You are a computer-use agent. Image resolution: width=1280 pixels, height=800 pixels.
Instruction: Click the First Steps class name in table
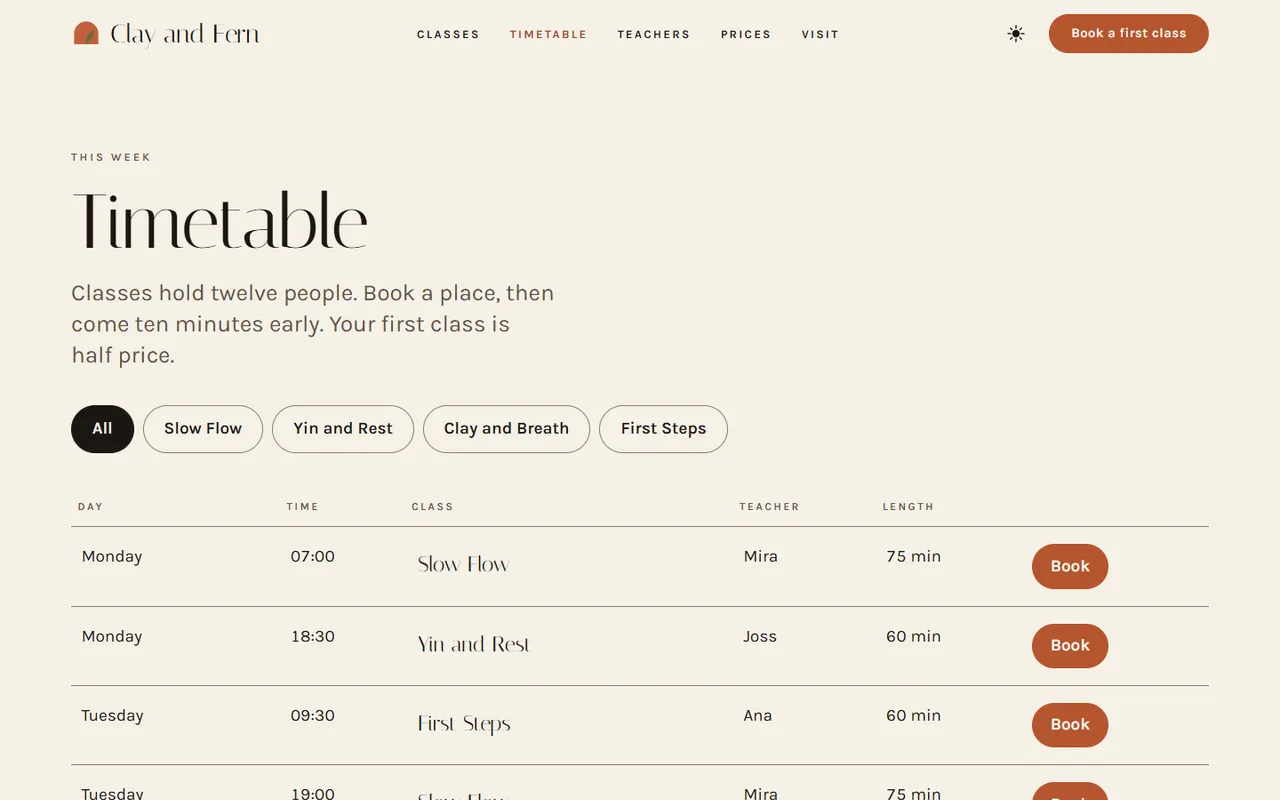(x=464, y=724)
